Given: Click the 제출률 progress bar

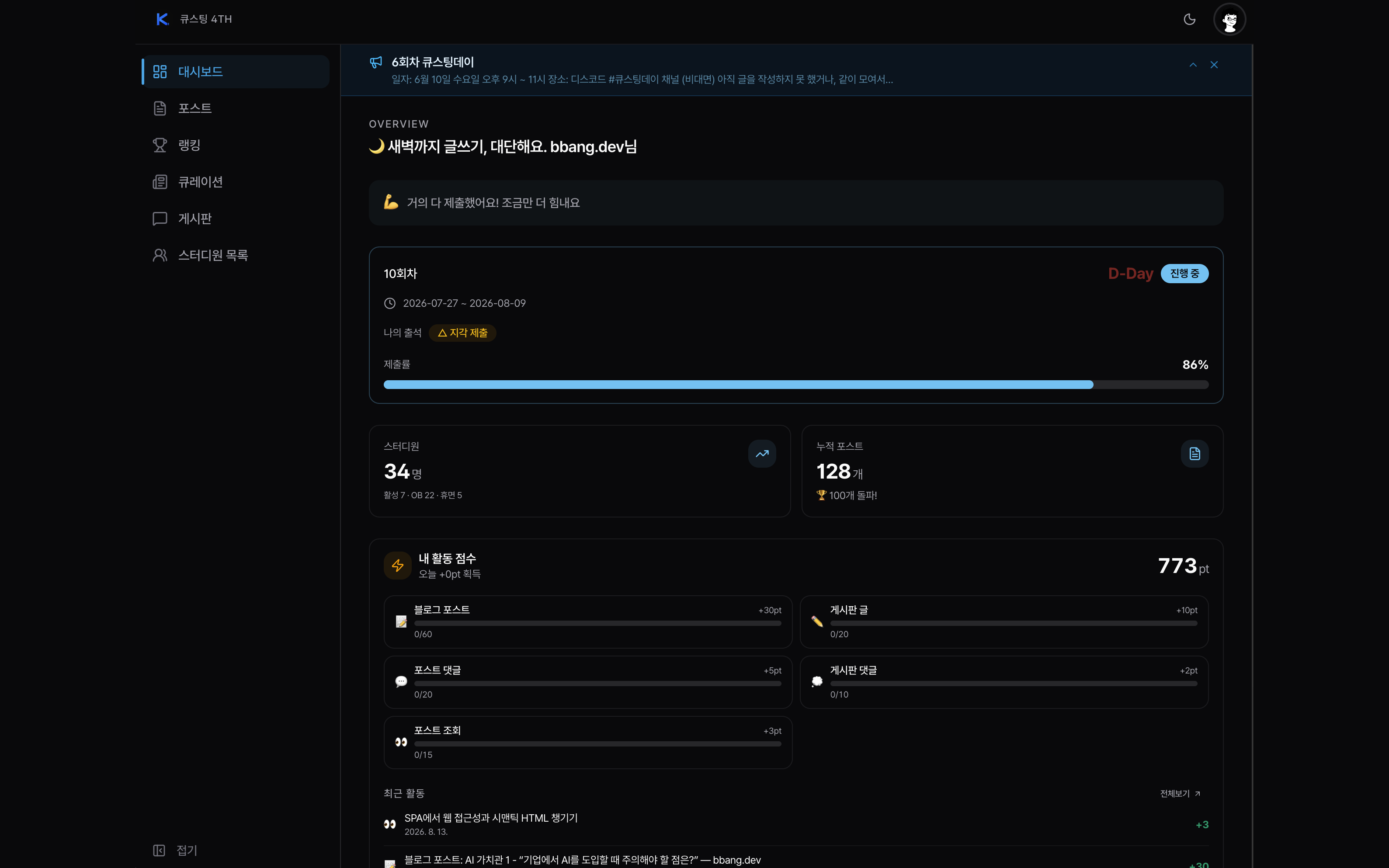Looking at the screenshot, I should click(x=796, y=385).
